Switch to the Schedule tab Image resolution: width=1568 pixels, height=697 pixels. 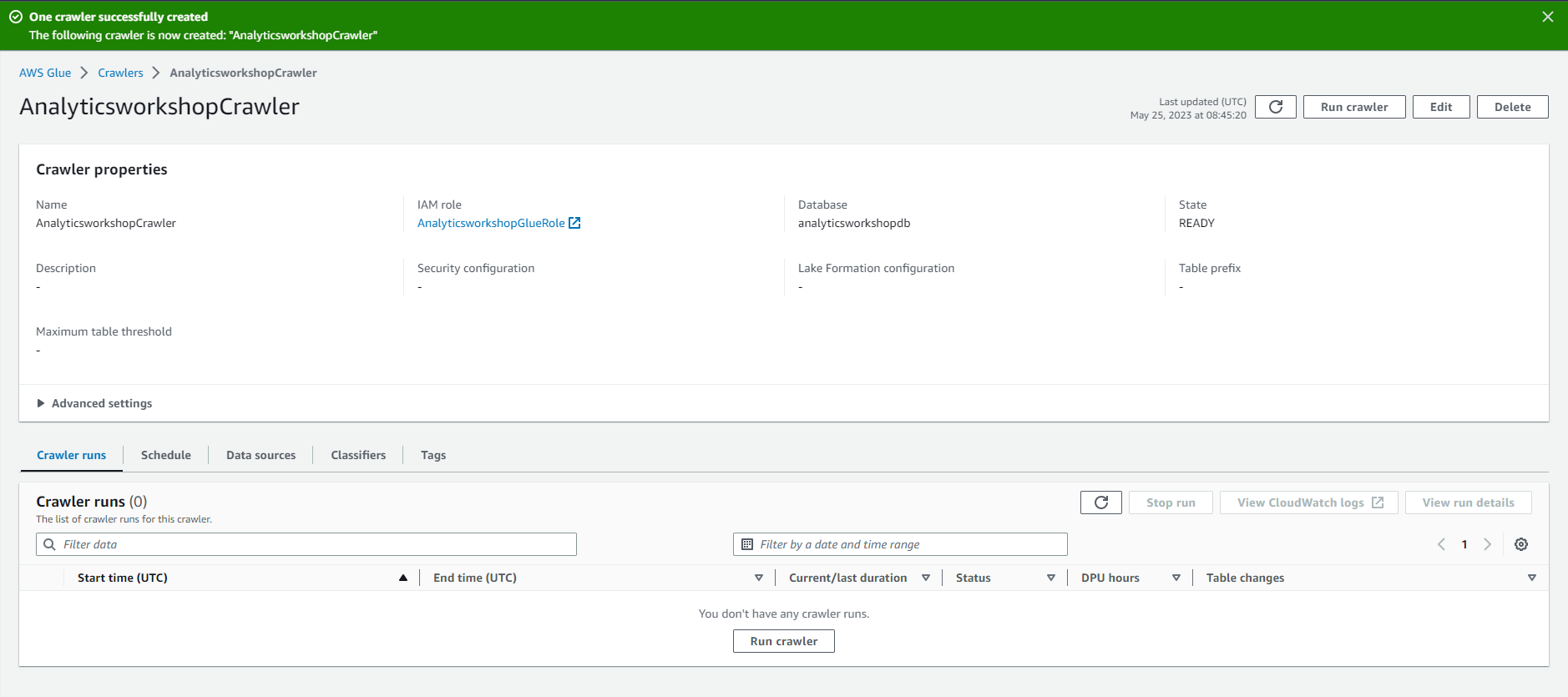166,455
